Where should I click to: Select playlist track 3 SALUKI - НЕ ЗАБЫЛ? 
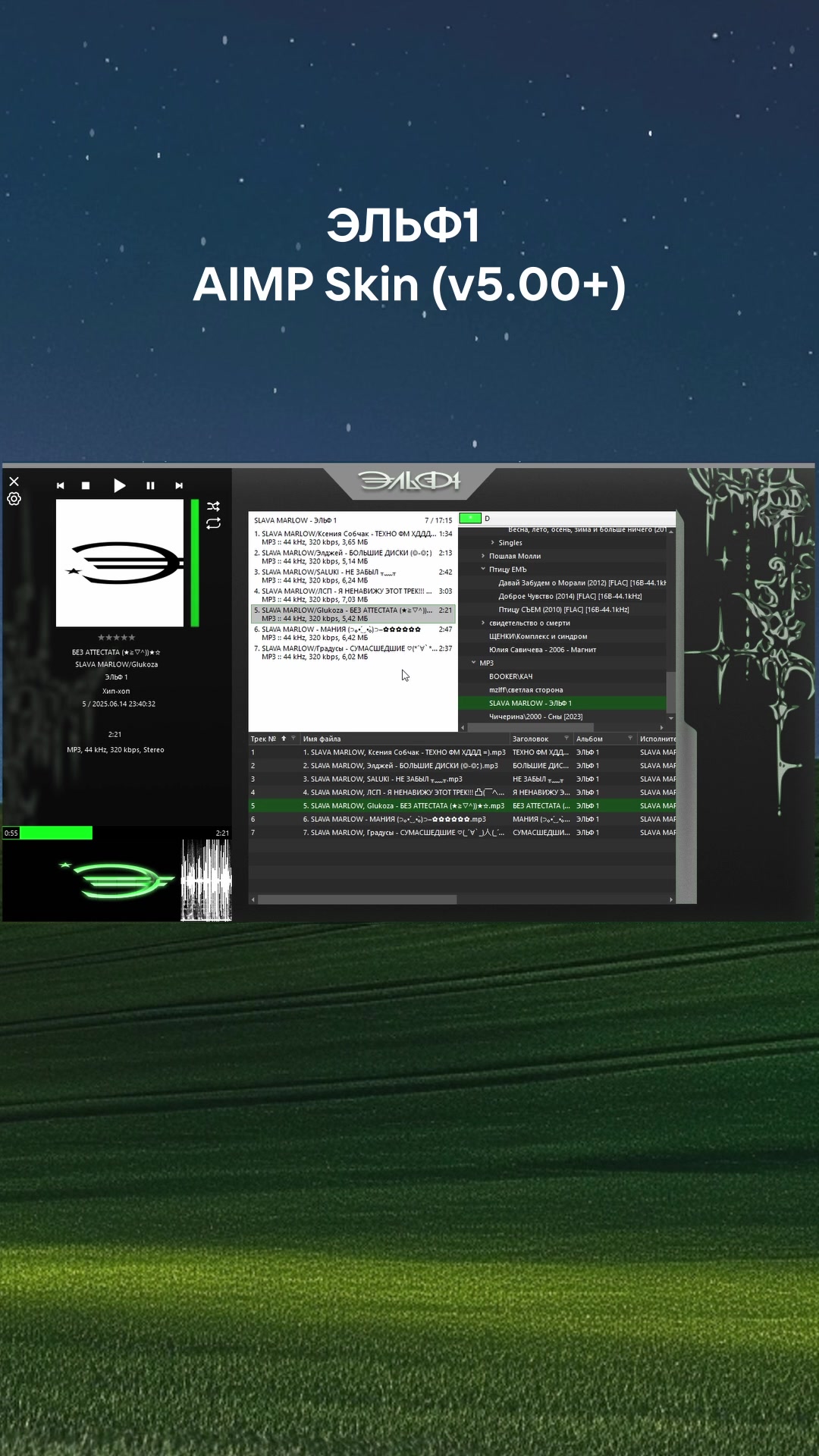point(353,576)
